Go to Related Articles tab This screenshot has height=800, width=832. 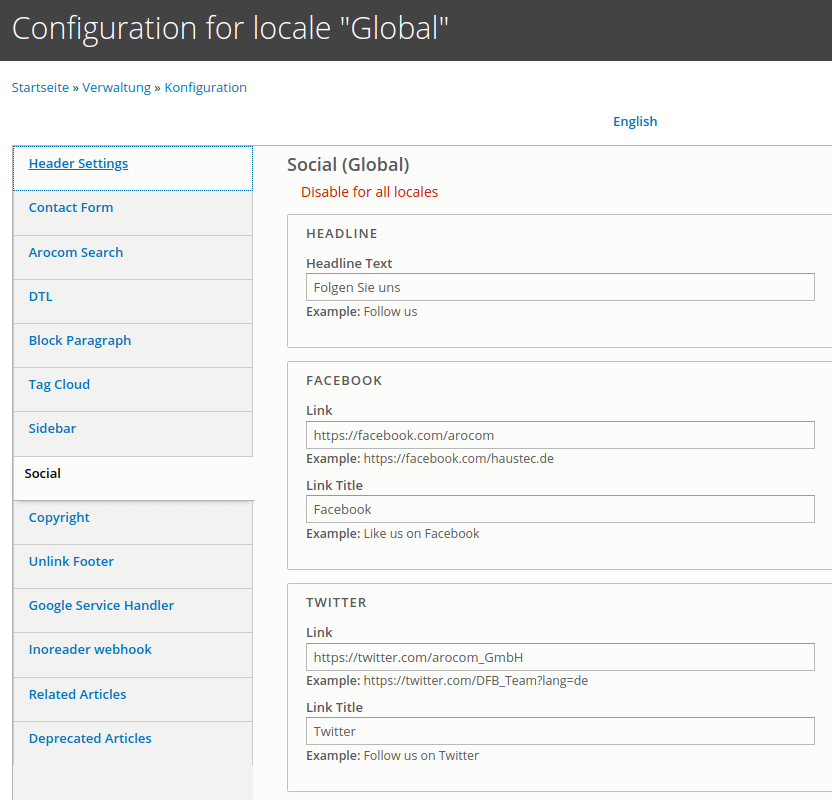coord(77,695)
